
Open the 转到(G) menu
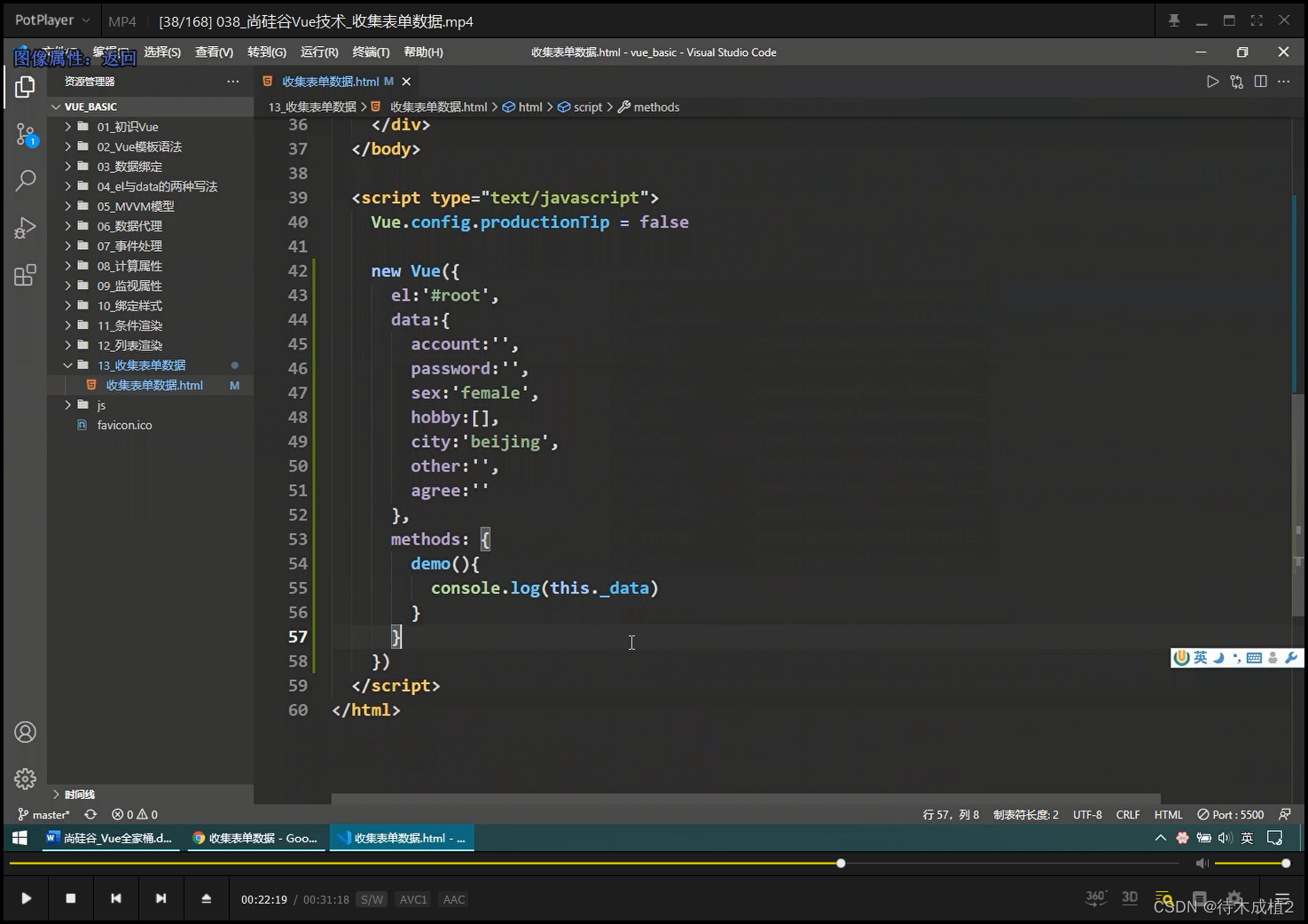click(267, 52)
